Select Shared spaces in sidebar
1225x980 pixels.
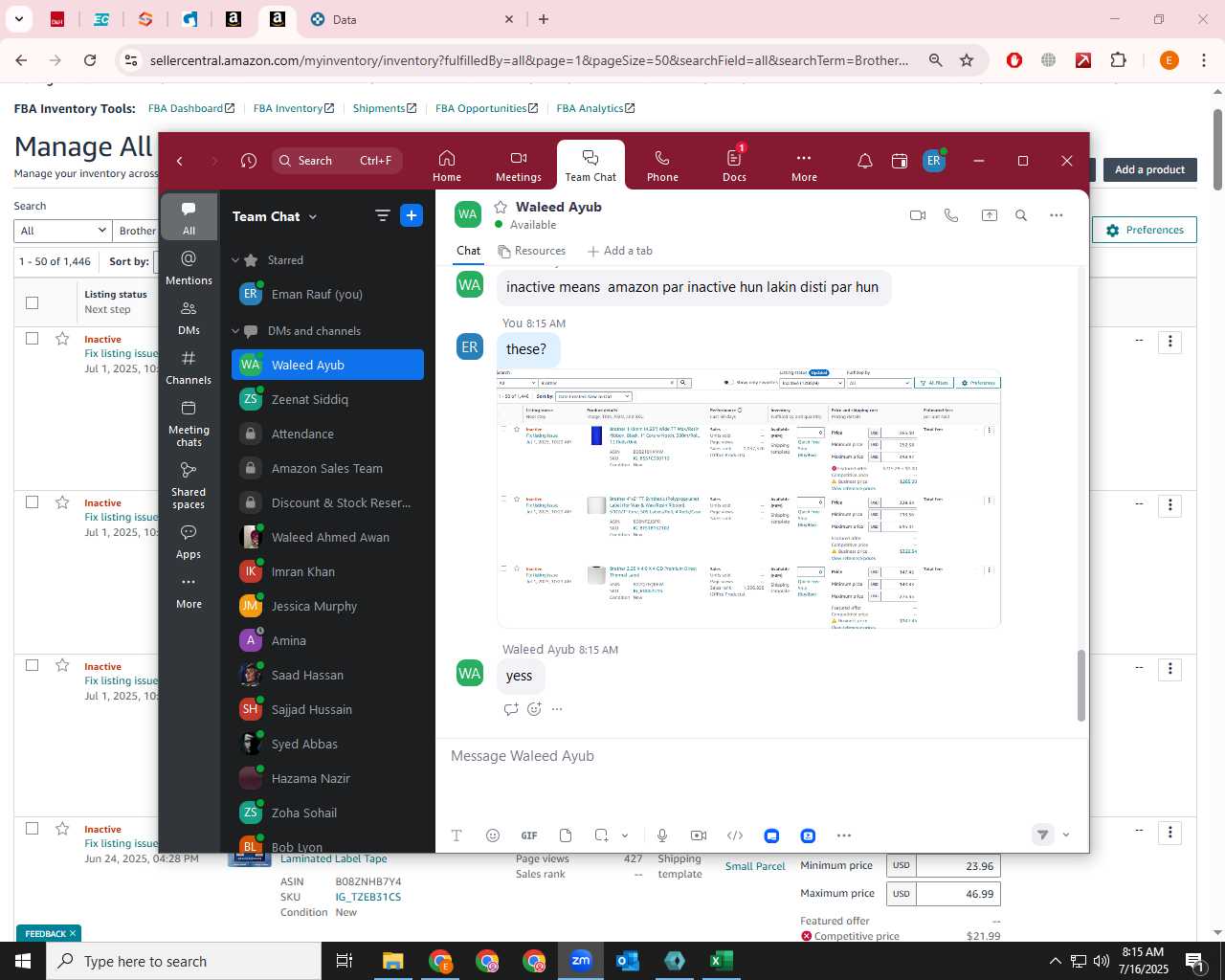(x=189, y=485)
